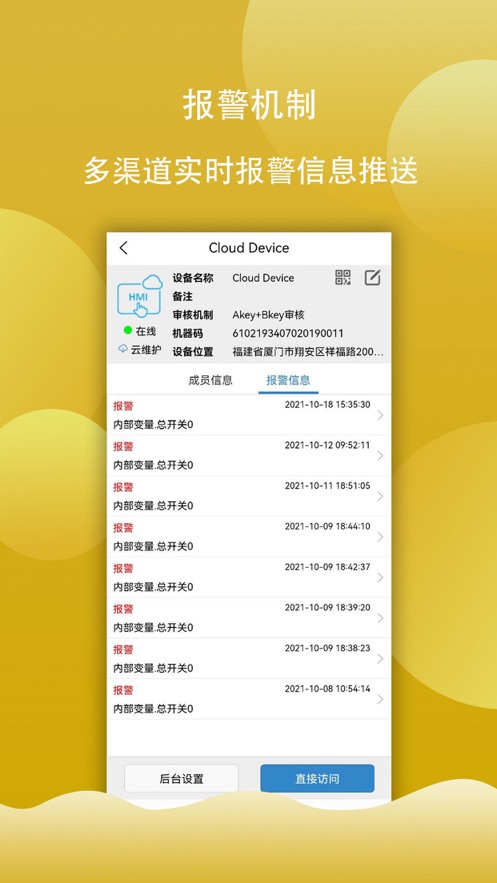Image resolution: width=497 pixels, height=883 pixels.
Task: Click the 2021-10-09 18:44:10 timestamp
Action: tap(328, 526)
